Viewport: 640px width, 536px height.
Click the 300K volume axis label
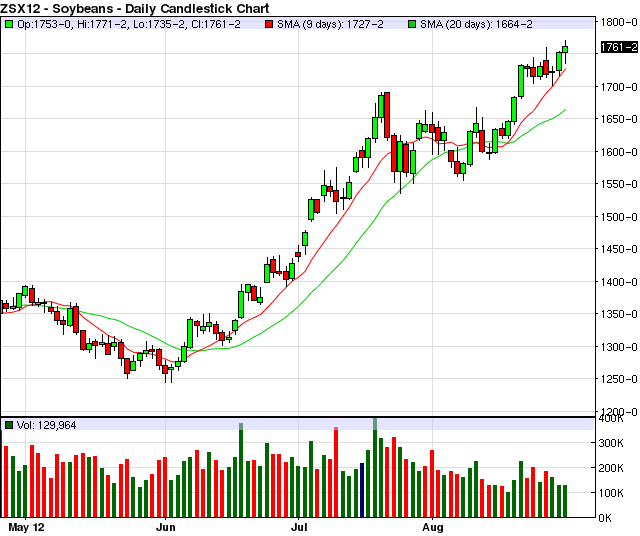click(x=611, y=443)
